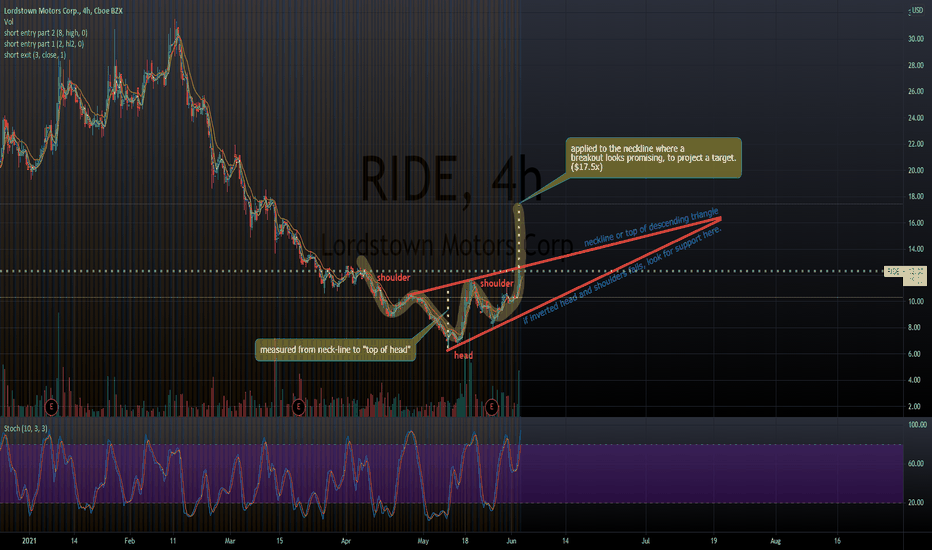Click the earnings E marker in mid-March
The image size is (932, 550).
(x=298, y=407)
